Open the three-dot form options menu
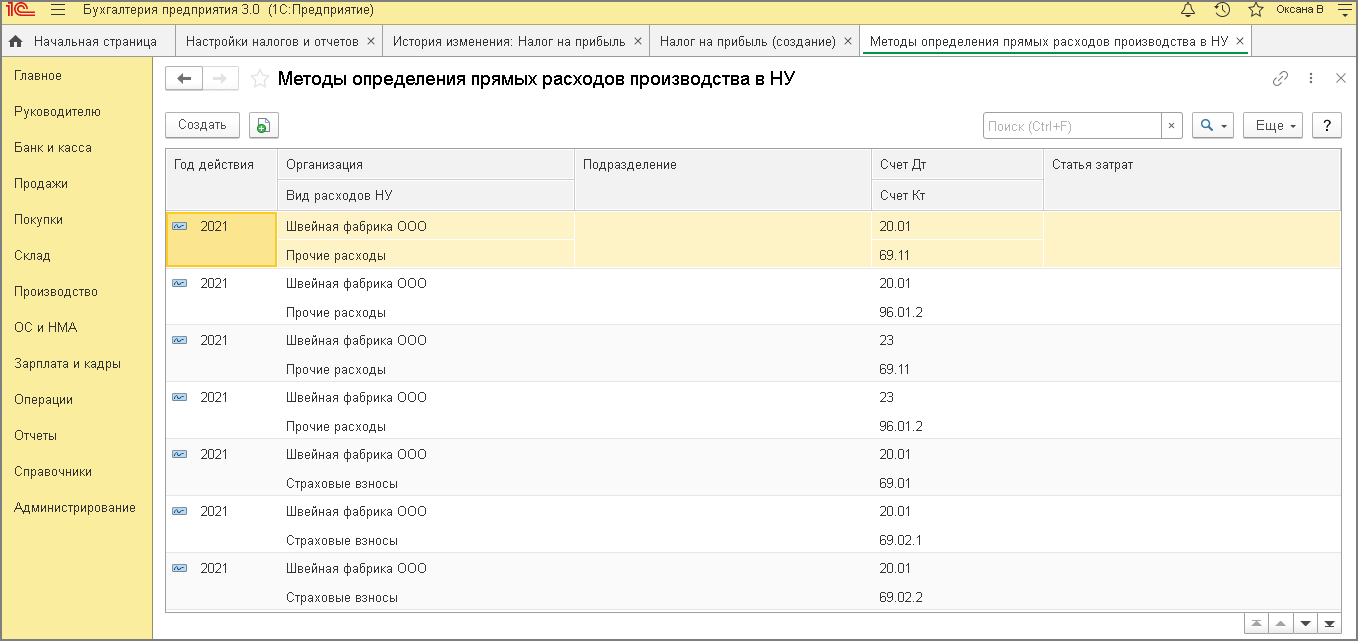 coord(1311,79)
